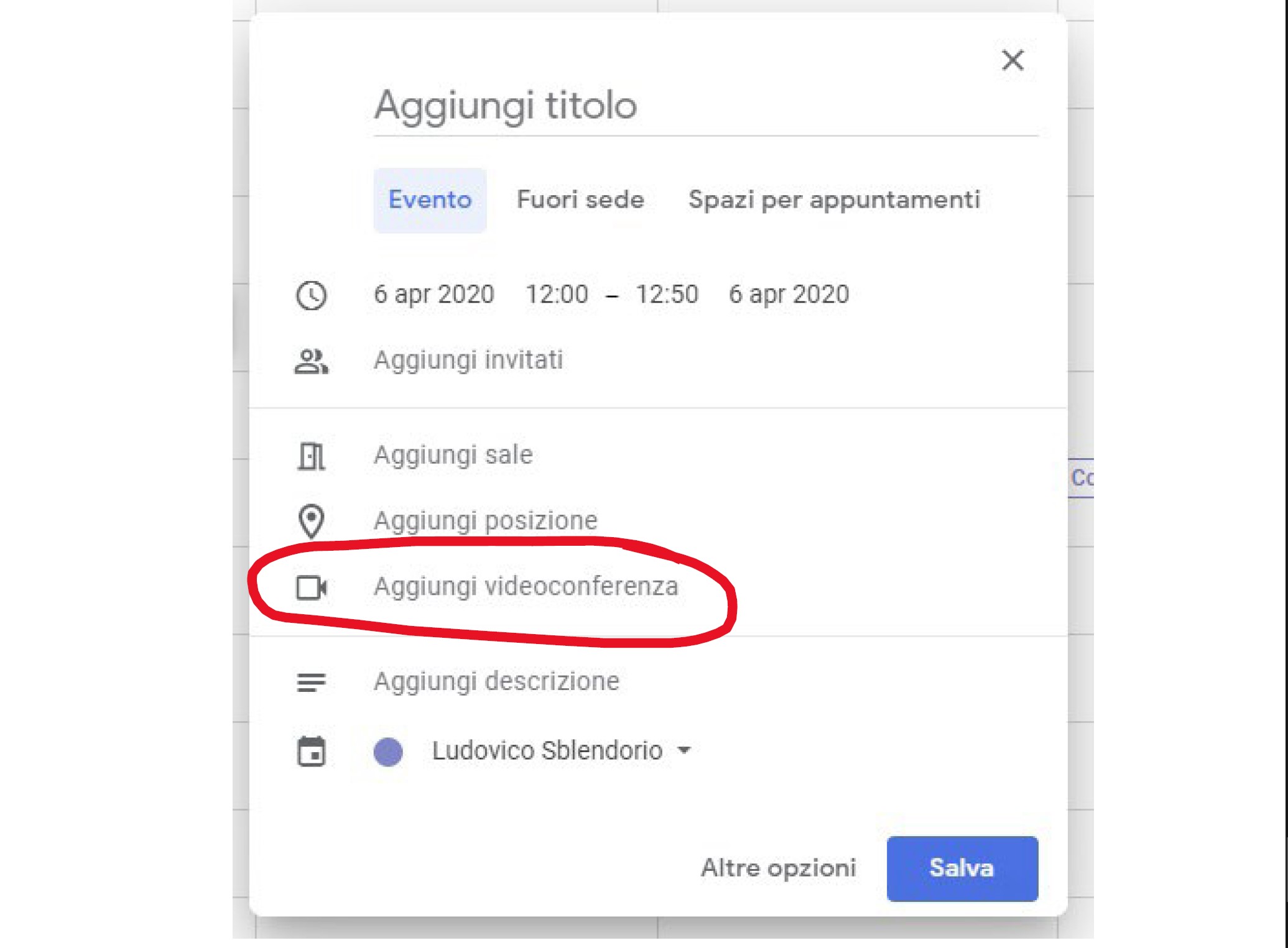Click the video camera icon

pos(312,587)
